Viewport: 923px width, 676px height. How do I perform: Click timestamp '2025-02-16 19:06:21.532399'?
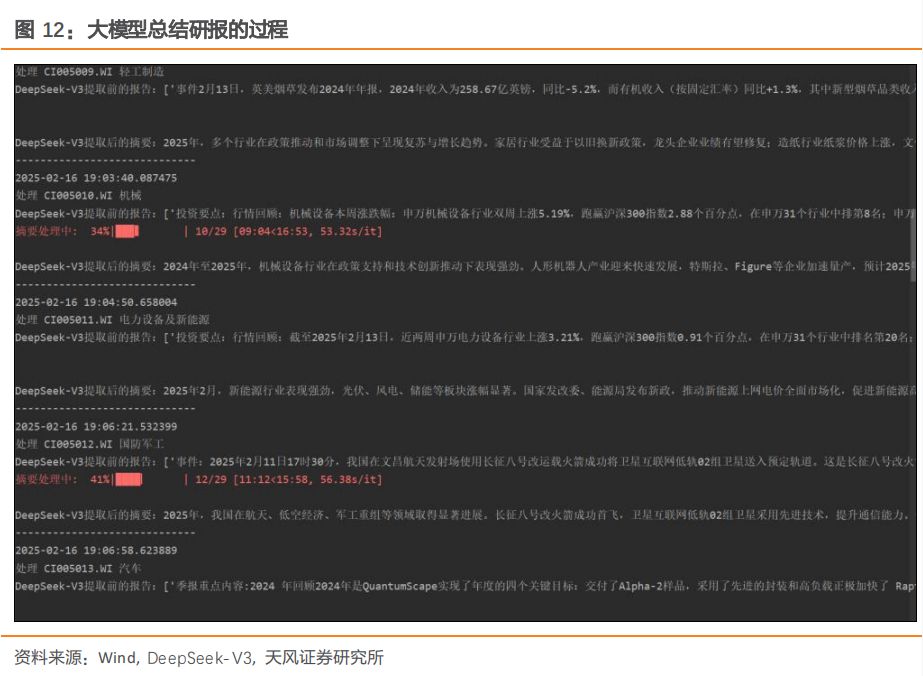pos(96,426)
